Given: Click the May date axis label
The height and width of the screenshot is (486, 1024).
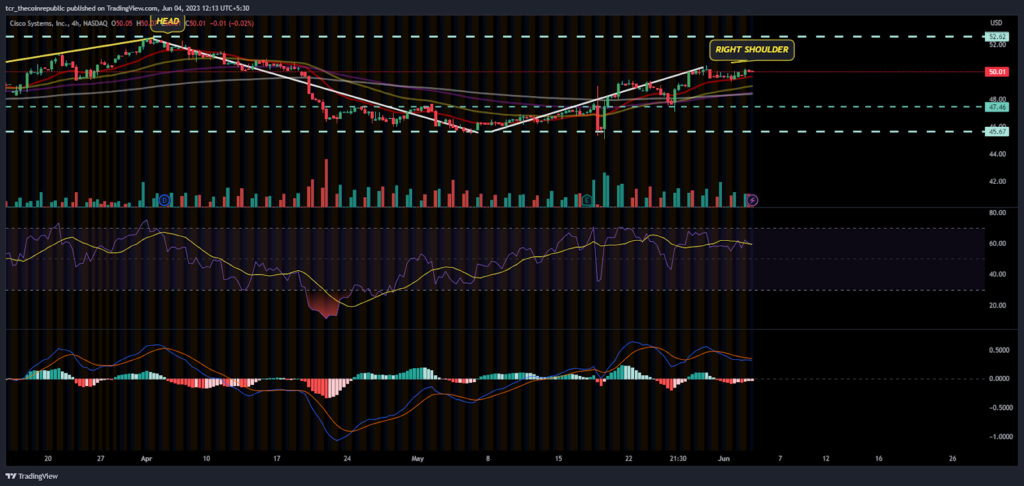Looking at the screenshot, I should [x=418, y=459].
